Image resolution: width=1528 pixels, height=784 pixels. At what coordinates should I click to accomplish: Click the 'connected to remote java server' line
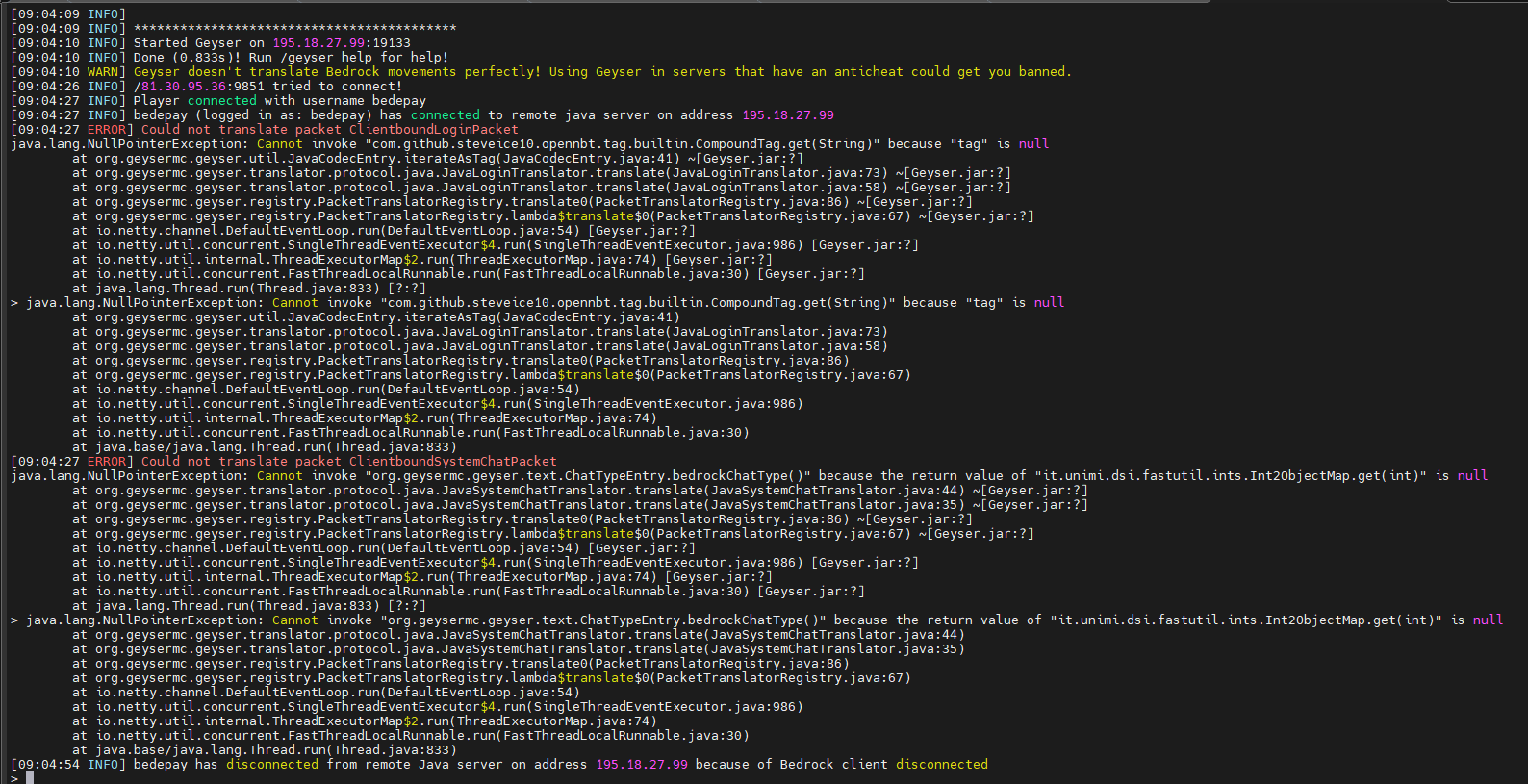click(x=422, y=114)
